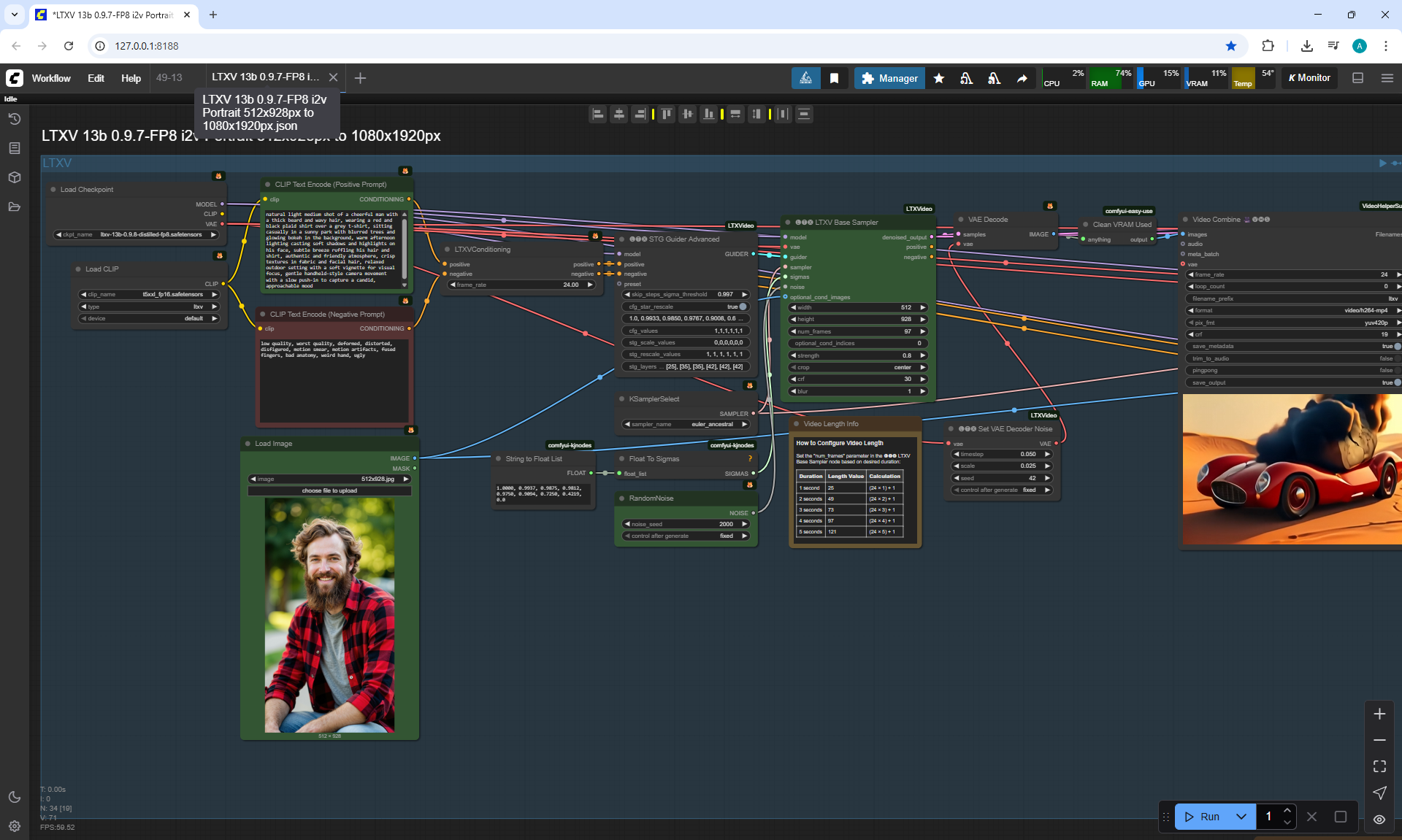Viewport: 1402px width, 840px height.
Task: Click the align left toolbar icon
Action: (598, 114)
